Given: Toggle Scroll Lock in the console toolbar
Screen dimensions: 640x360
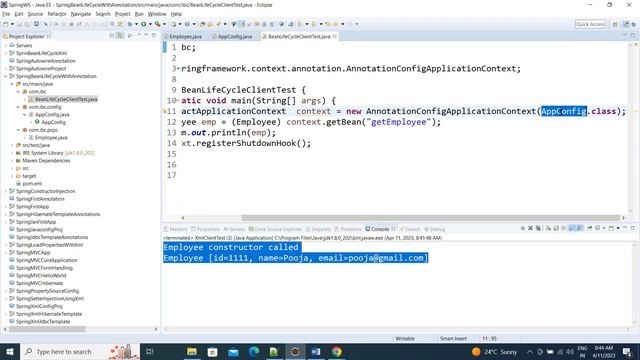Looking at the screenshot, I should [556, 228].
